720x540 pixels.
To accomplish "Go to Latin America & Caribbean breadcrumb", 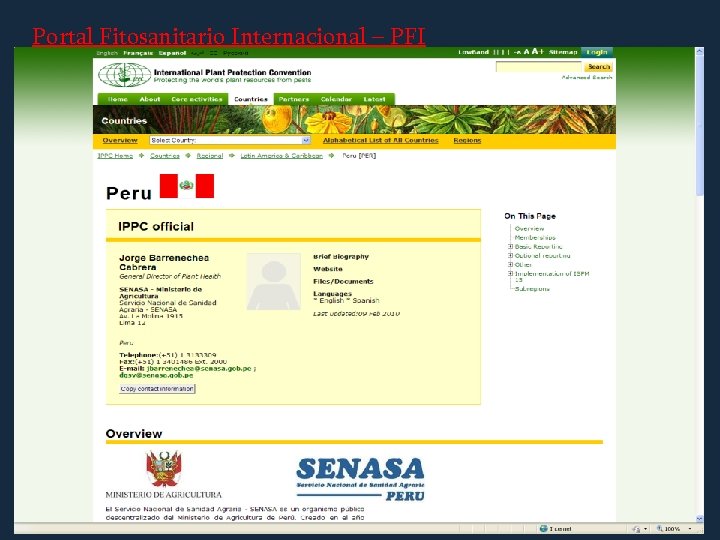I will pos(281,156).
